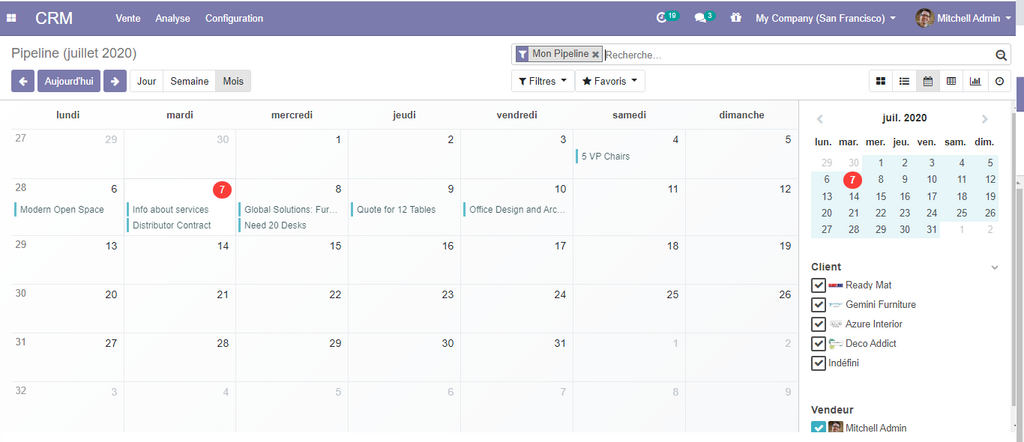1024x442 pixels.
Task: Open the Configuration menu
Action: (x=234, y=18)
